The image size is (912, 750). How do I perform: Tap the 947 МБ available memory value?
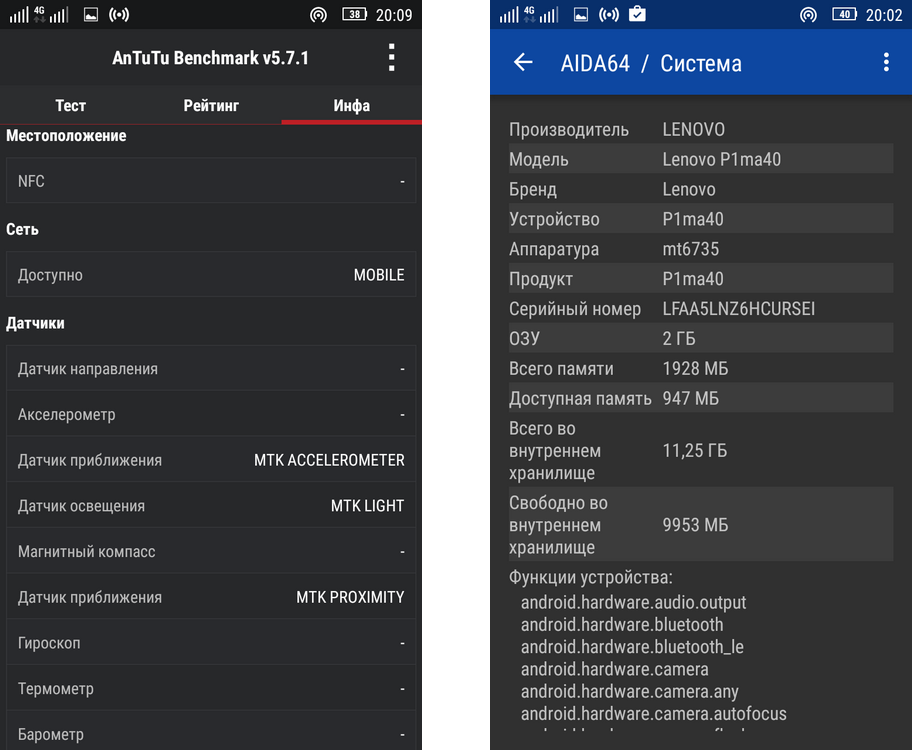click(x=690, y=398)
